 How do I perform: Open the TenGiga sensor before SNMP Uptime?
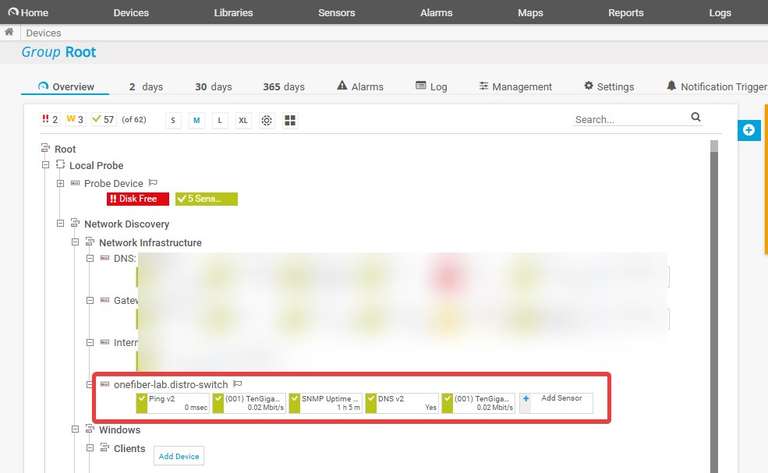coord(249,403)
